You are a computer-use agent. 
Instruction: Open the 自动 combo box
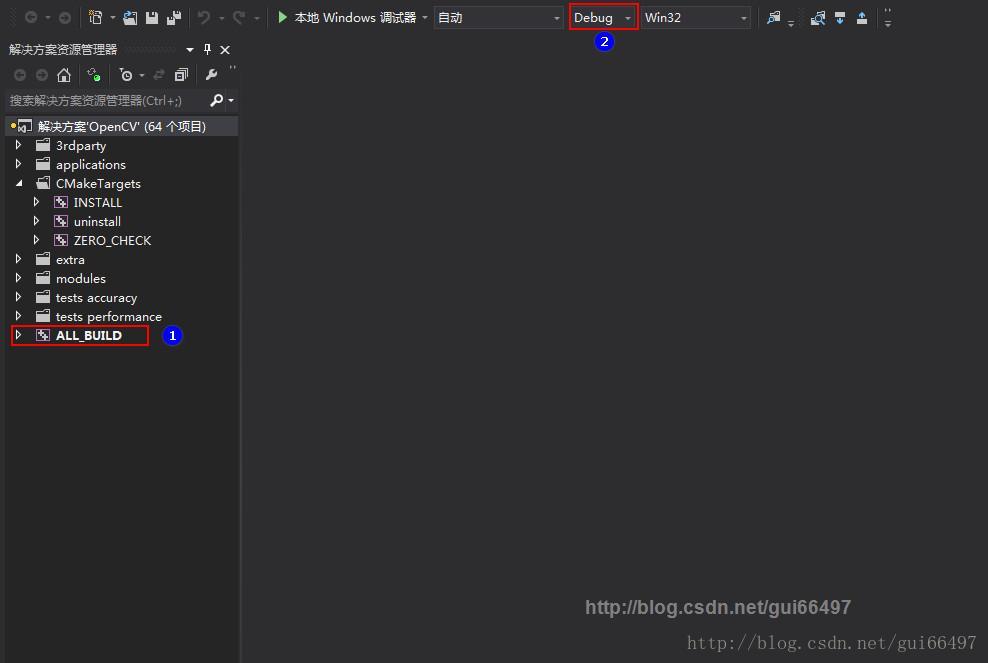point(498,18)
